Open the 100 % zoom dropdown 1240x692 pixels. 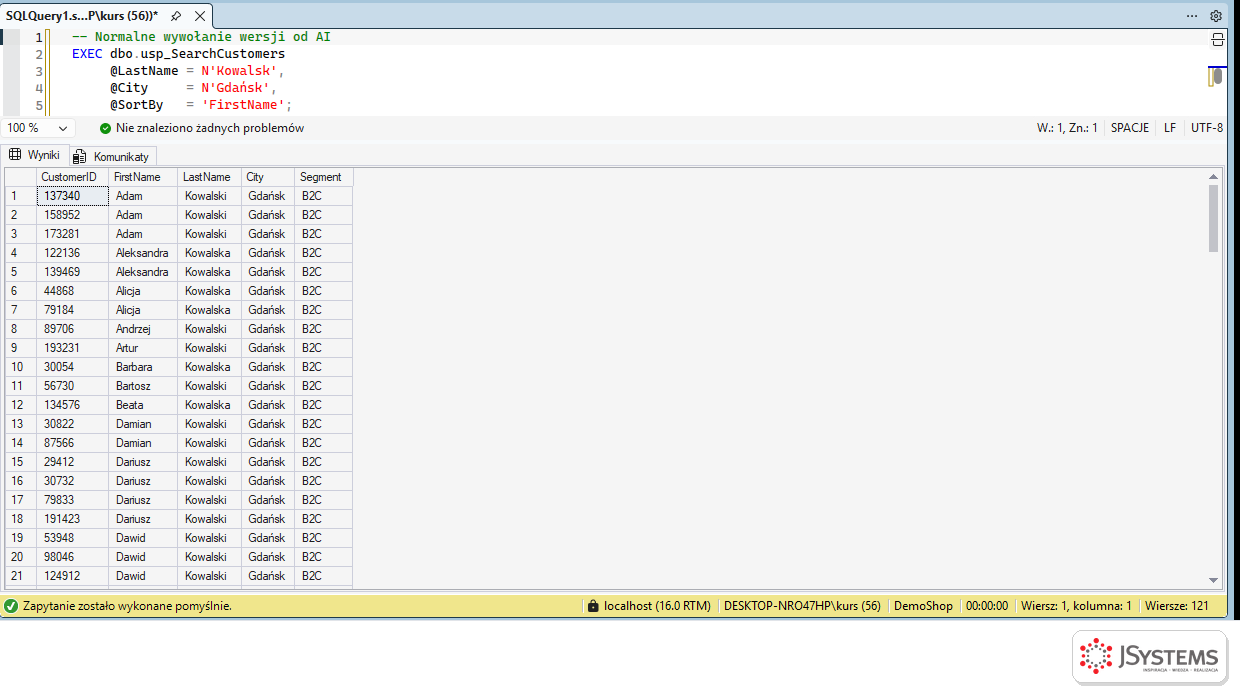click(x=38, y=128)
